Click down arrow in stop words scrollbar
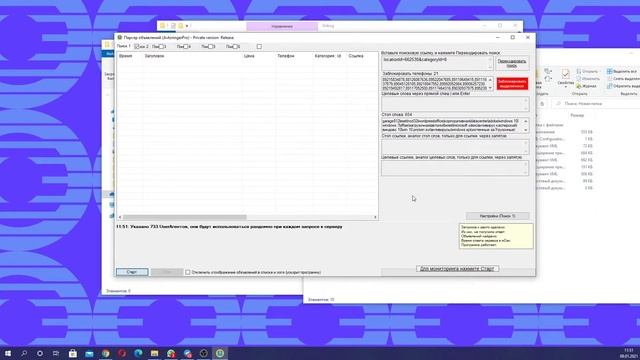 tap(526, 130)
